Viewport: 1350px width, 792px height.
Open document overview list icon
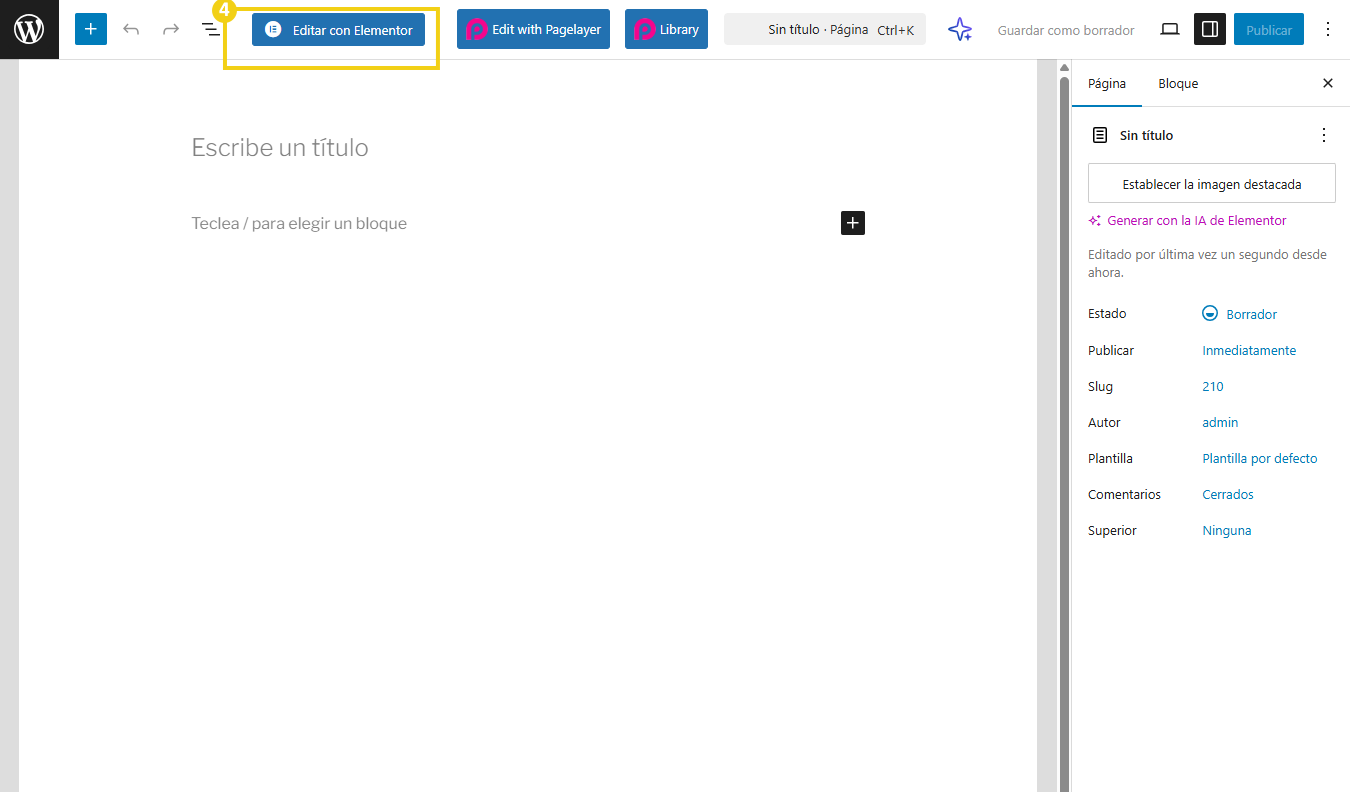click(x=211, y=31)
